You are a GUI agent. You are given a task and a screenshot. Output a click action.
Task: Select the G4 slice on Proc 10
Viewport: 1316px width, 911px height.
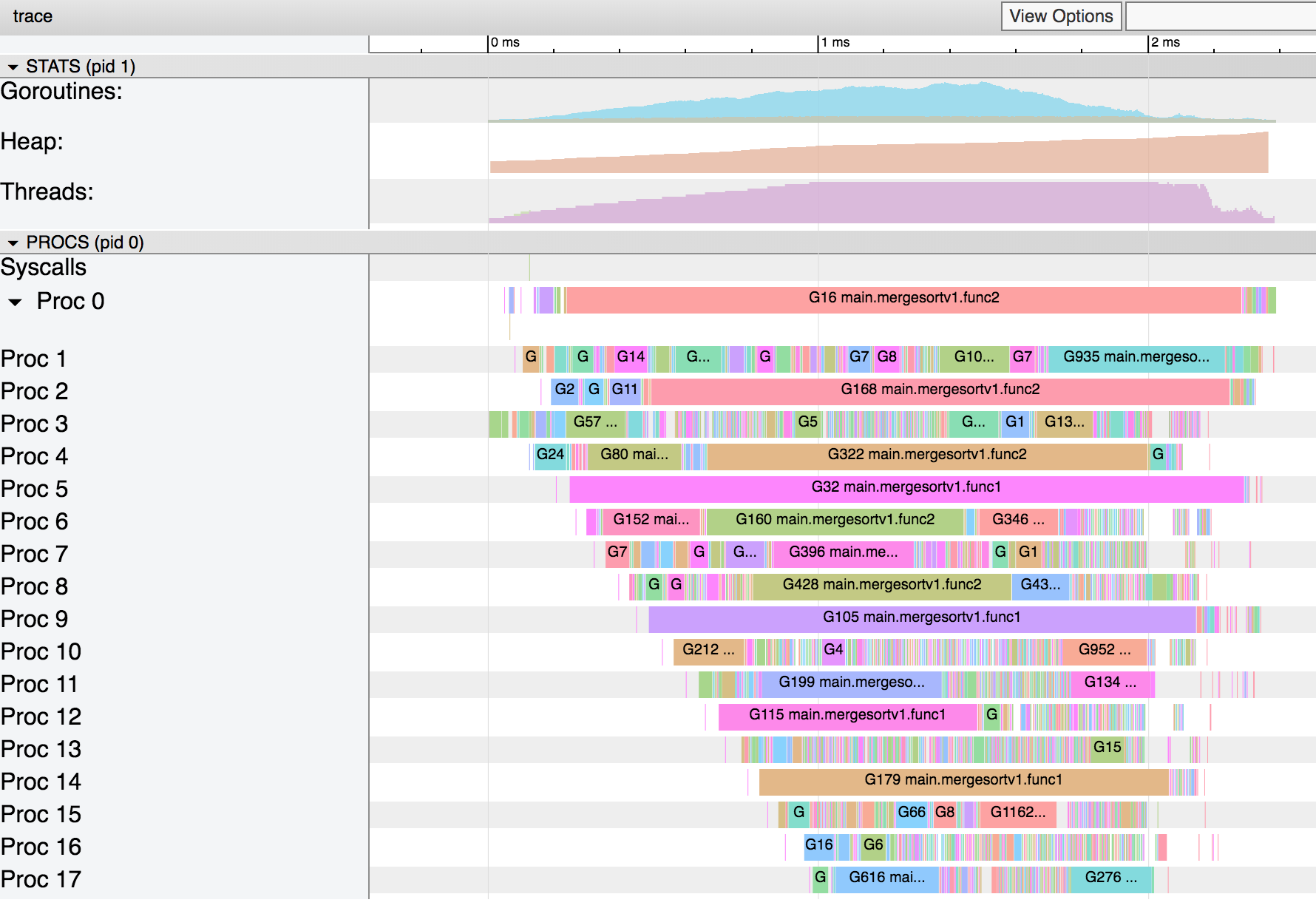pyautogui.click(x=833, y=651)
